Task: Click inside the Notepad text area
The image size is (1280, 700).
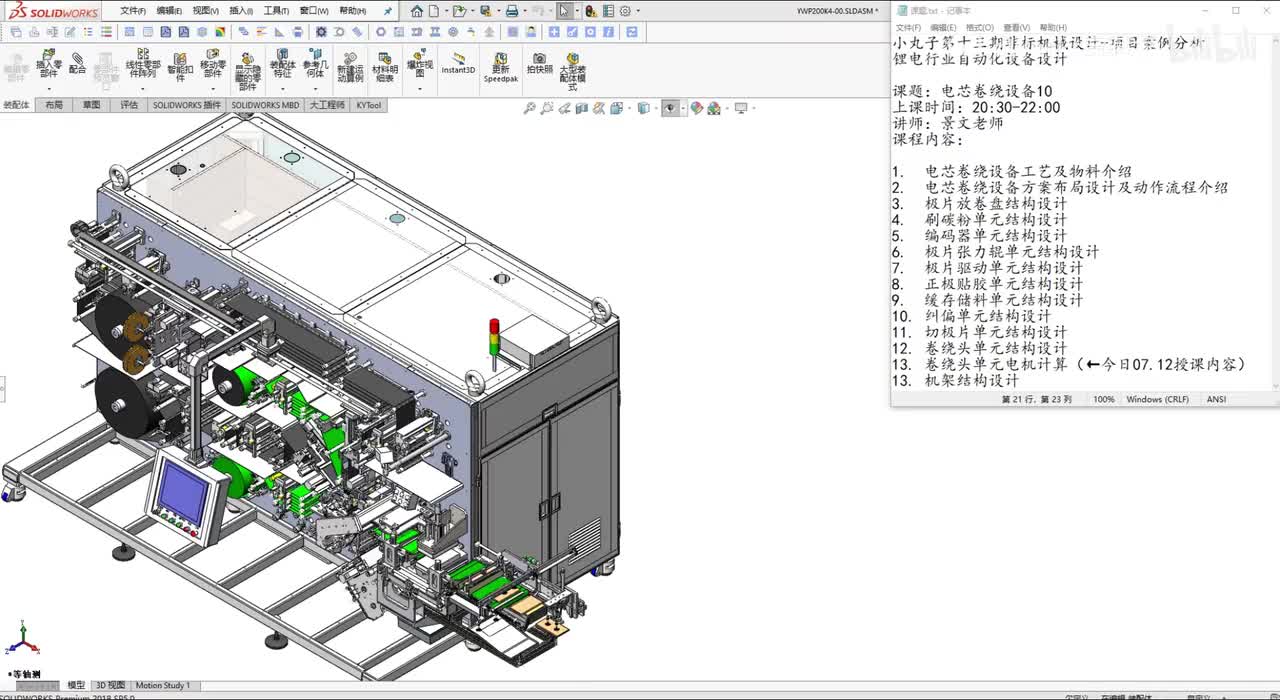Action: [1080, 240]
